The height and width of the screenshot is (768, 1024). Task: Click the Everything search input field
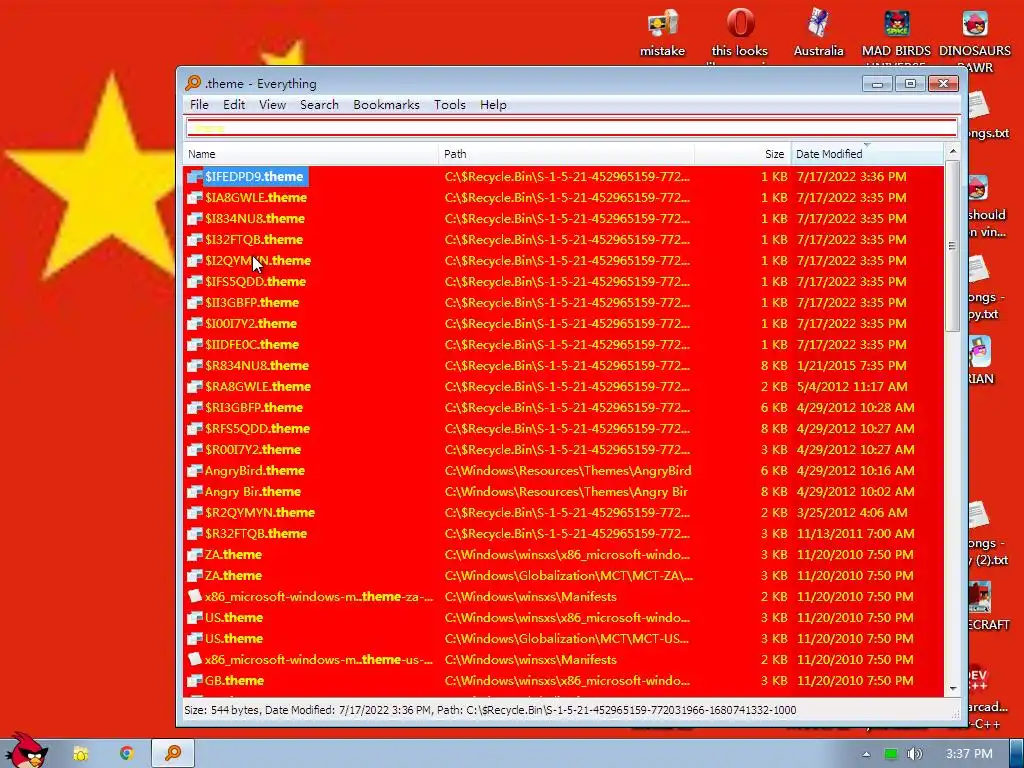[572, 128]
